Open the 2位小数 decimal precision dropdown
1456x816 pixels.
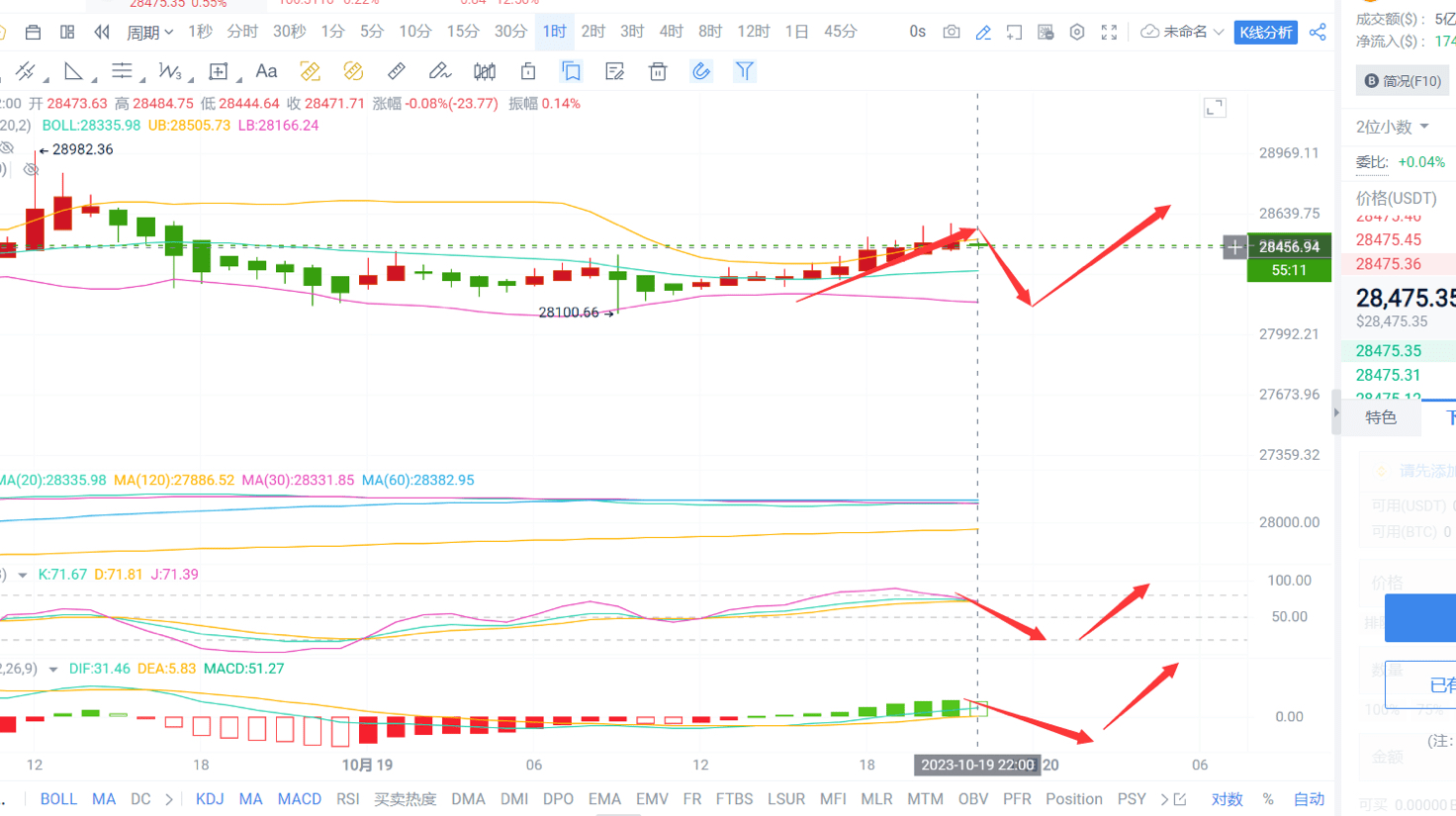pos(1389,127)
